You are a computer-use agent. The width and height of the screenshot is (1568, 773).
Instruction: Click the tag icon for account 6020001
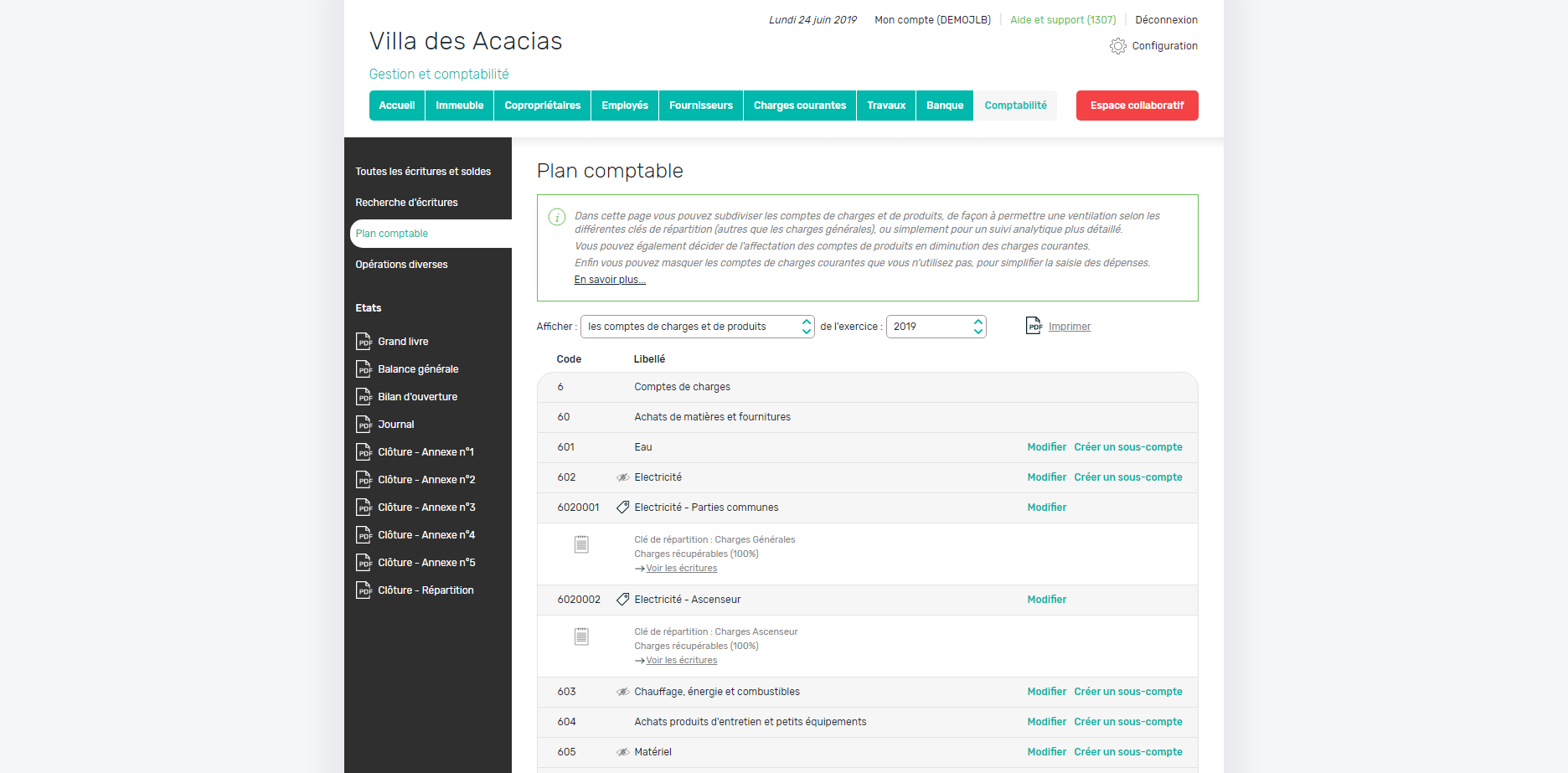coord(622,508)
